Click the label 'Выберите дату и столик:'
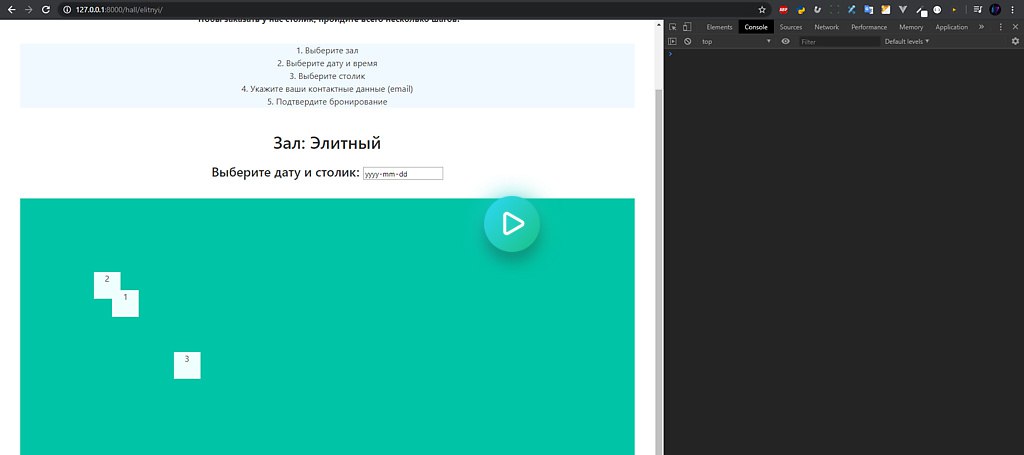This screenshot has height=455, width=1024. point(285,173)
